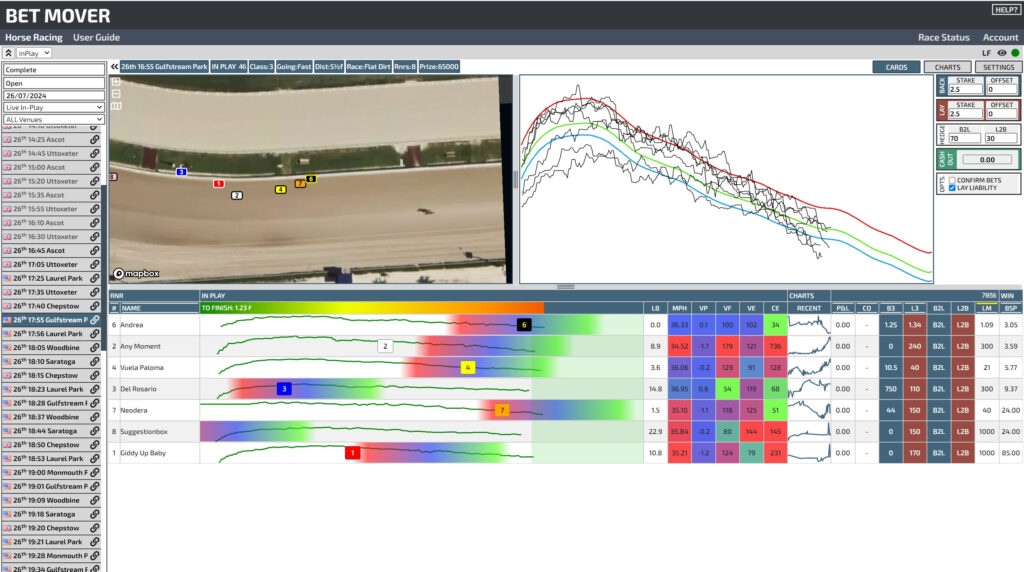Viewport: 1024px width, 572px height.
Task: Click B2L button for Andrea
Action: tap(938, 325)
